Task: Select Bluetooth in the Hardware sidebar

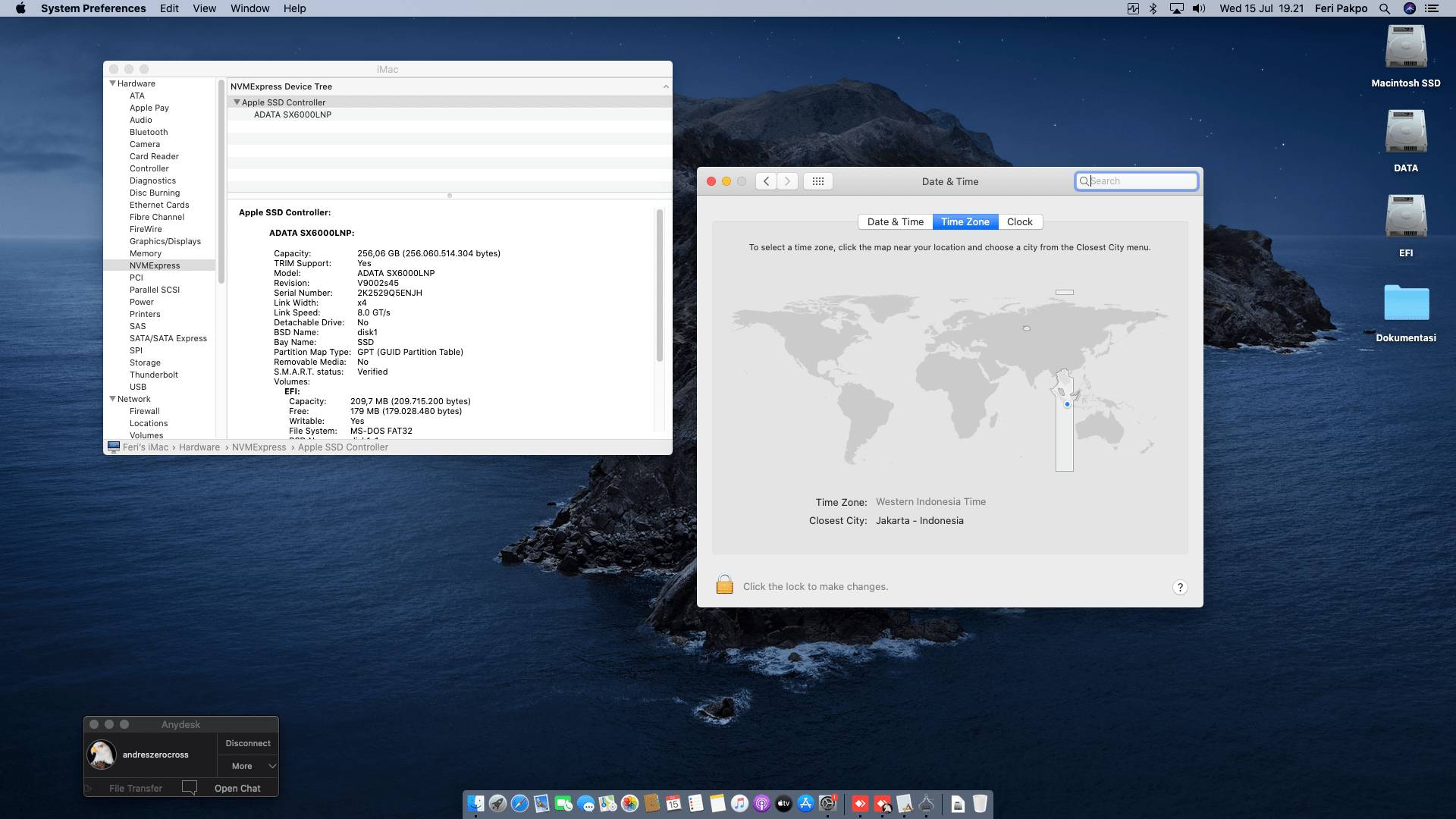Action: tap(149, 132)
